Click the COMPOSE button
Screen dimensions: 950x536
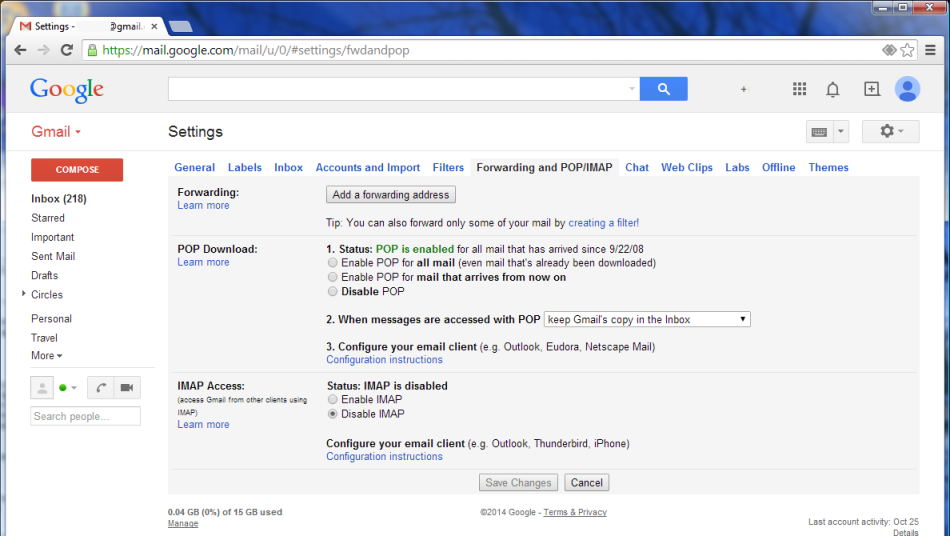(77, 170)
